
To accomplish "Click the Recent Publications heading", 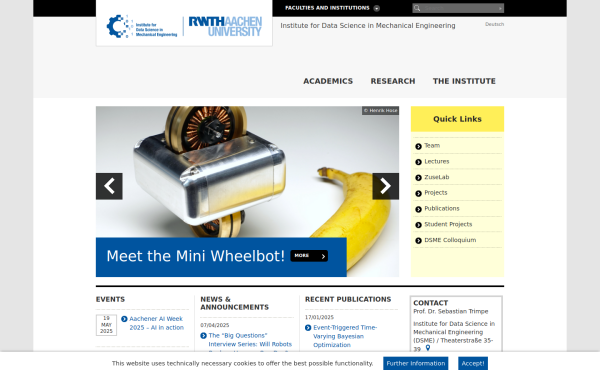I will 348,300.
